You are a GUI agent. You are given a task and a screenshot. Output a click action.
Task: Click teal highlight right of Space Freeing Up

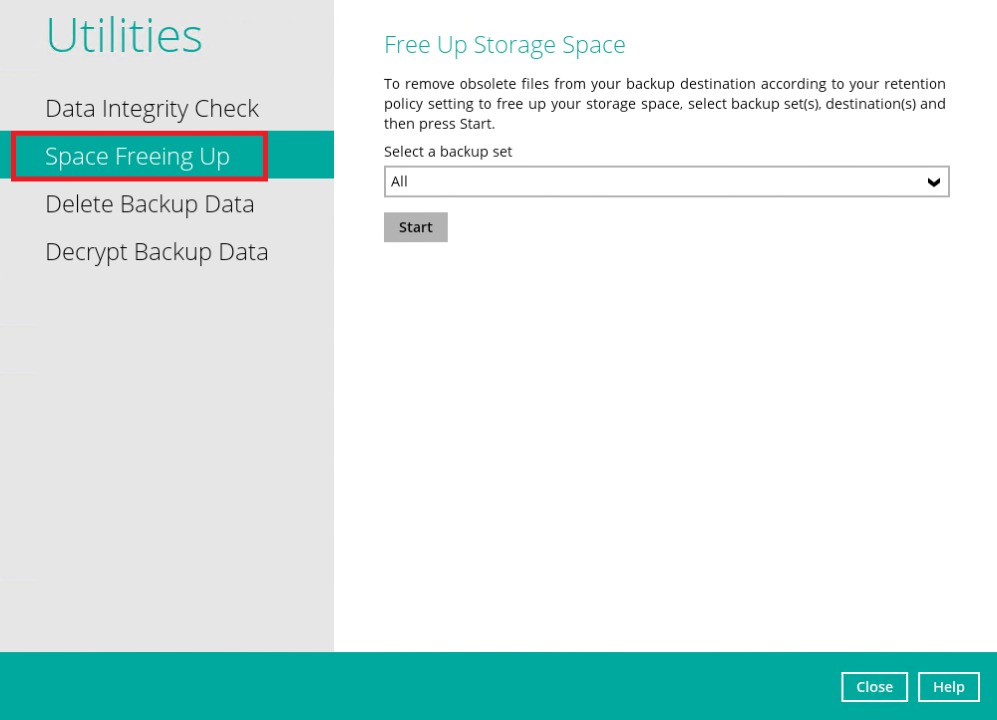click(300, 156)
